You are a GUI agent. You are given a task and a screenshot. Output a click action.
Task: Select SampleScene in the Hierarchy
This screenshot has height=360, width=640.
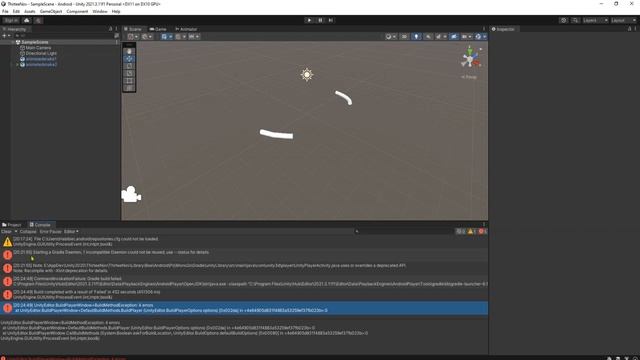[x=35, y=42]
